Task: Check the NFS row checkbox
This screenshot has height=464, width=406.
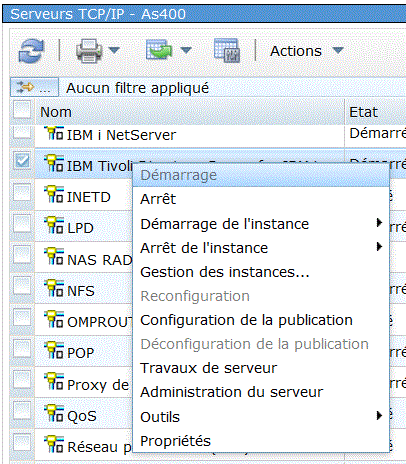Action: [22, 286]
